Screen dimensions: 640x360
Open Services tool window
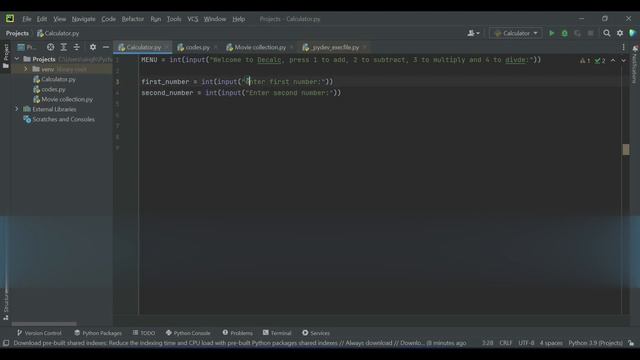pos(316,333)
